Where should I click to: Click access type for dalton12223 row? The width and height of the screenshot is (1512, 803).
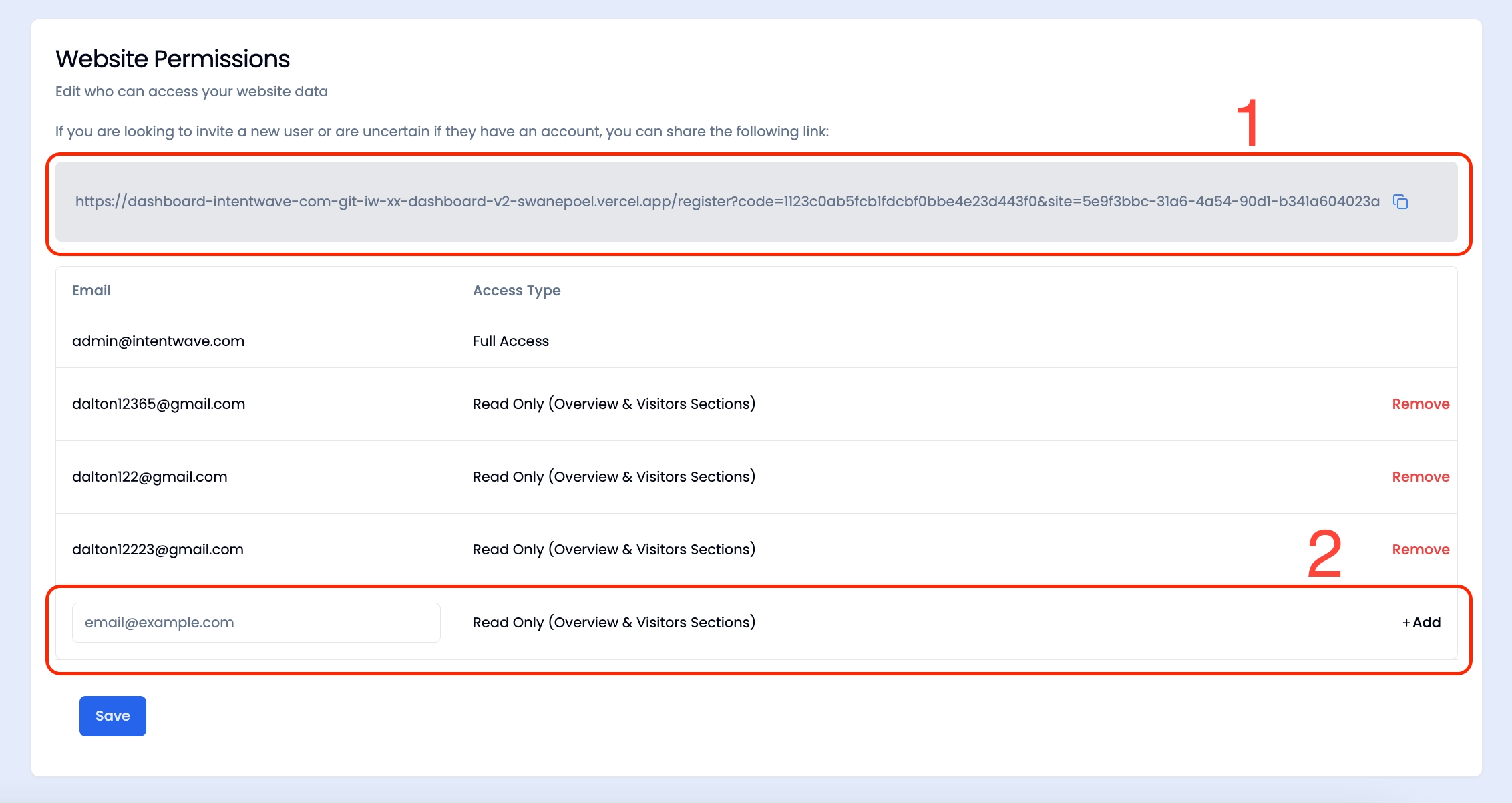point(614,550)
